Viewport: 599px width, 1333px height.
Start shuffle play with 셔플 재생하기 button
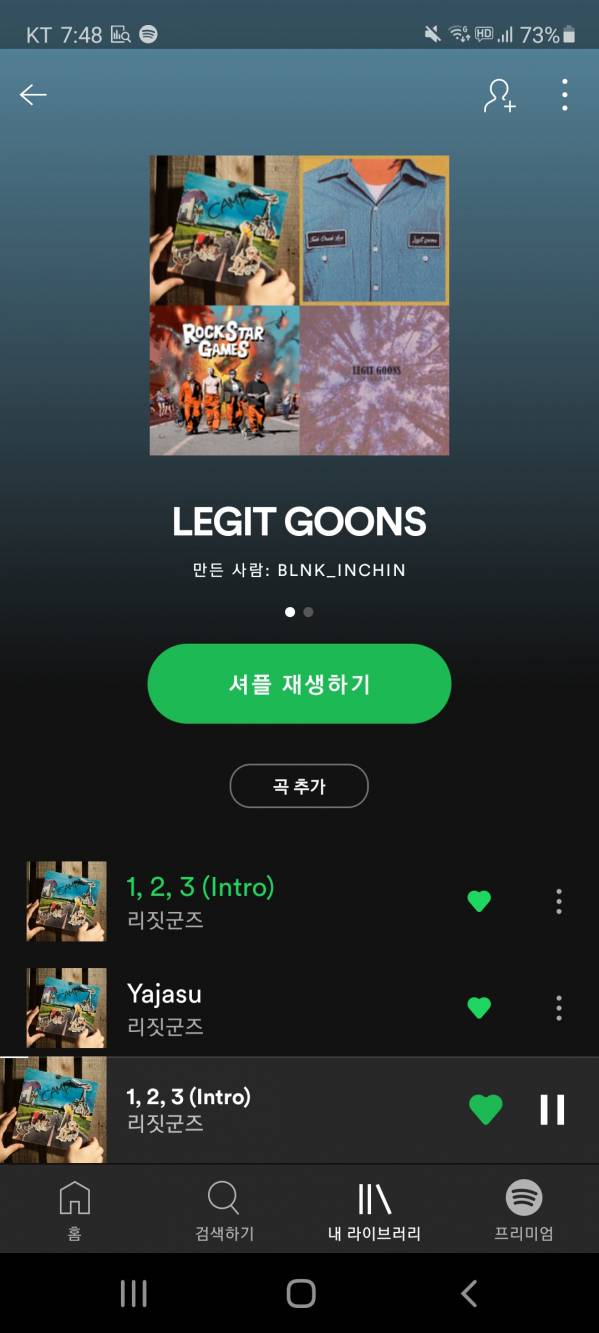299,684
